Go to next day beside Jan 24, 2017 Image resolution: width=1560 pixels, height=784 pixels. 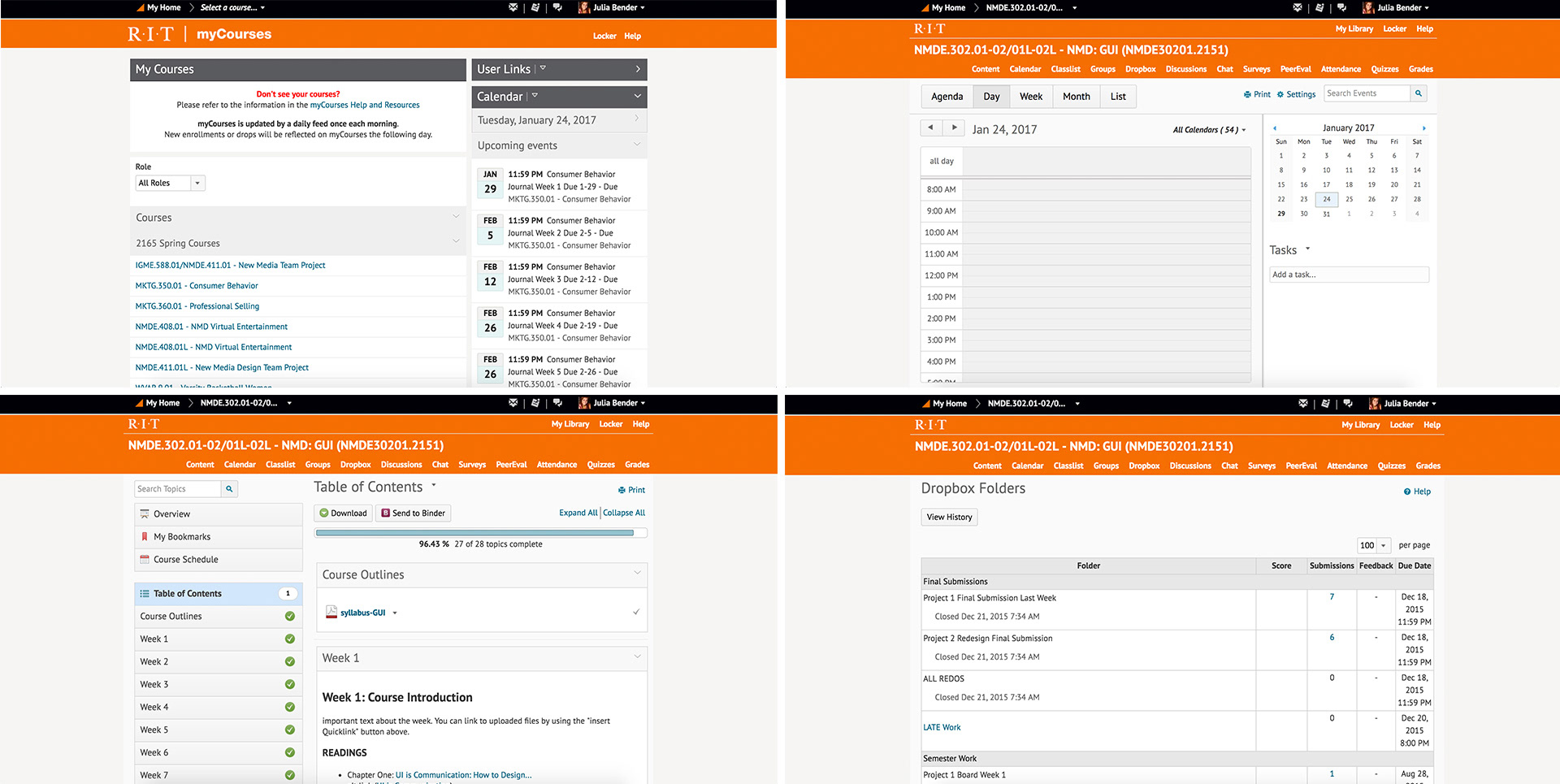[954, 128]
